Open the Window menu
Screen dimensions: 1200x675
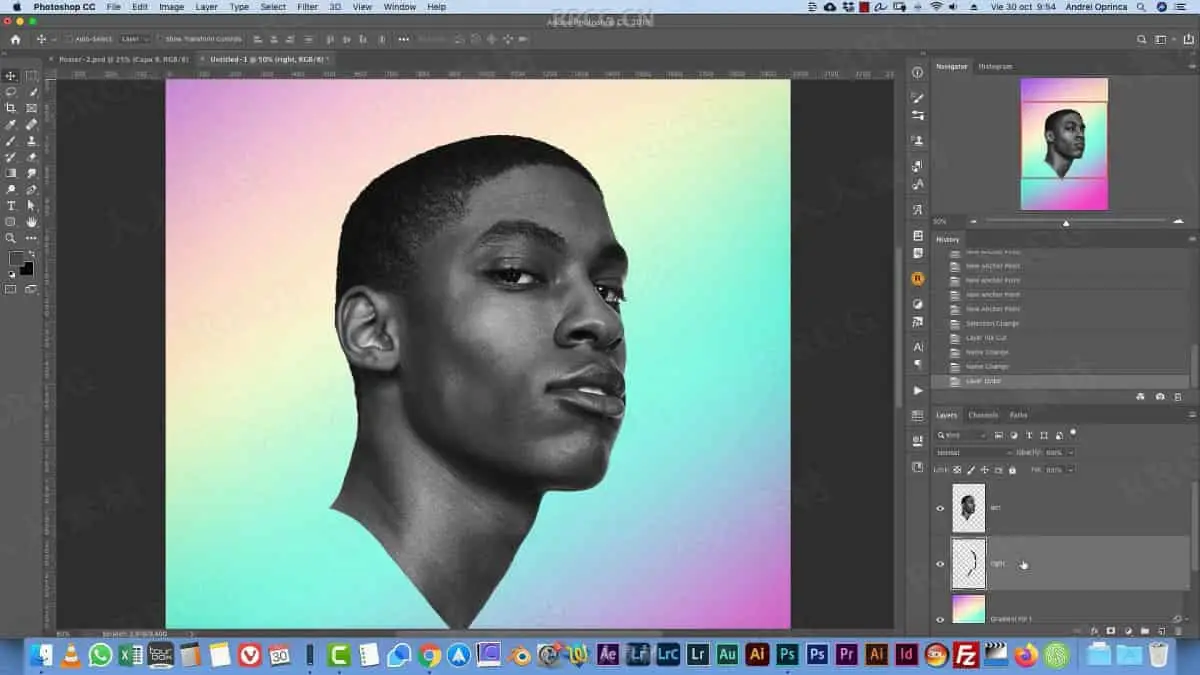(400, 7)
